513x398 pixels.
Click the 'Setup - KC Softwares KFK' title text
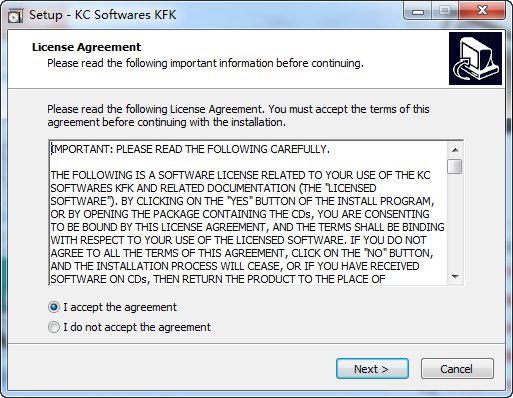point(103,15)
